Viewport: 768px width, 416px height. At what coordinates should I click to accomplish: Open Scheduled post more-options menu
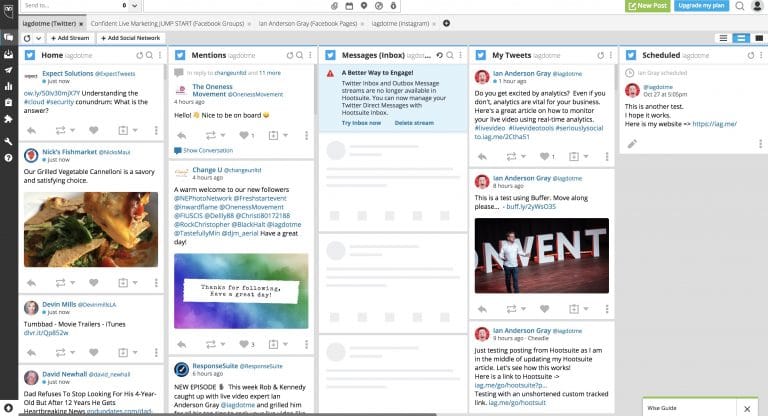tap(760, 144)
